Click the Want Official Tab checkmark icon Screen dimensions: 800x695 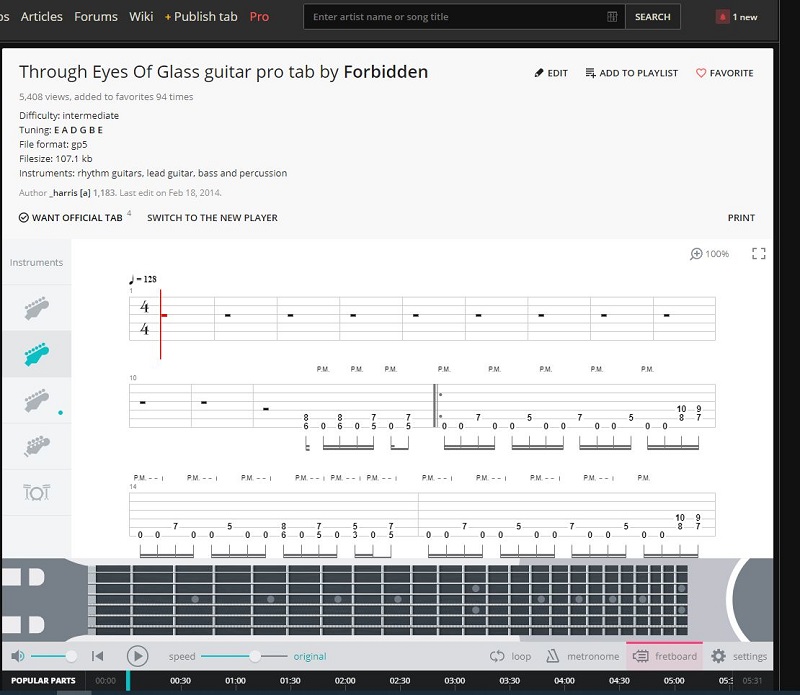[x=23, y=217]
